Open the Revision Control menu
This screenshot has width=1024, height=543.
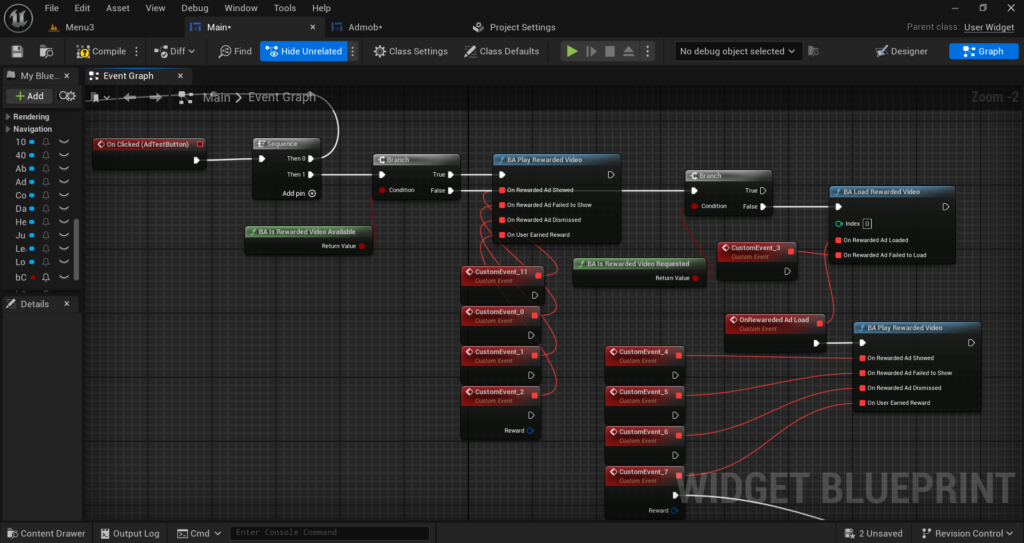pyautogui.click(x=968, y=533)
